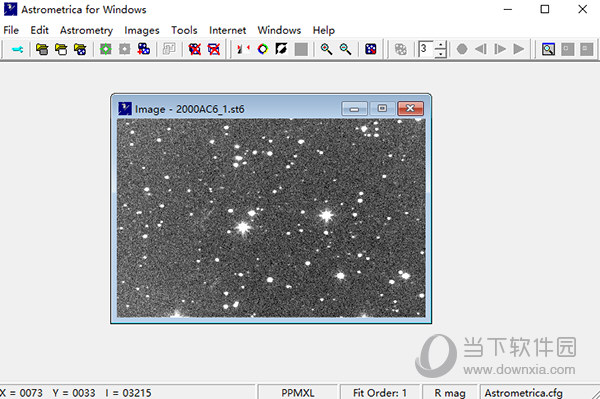This screenshot has height=399, width=600.
Task: Click the Background and Range red arrows icon
Action: [x=243, y=49]
